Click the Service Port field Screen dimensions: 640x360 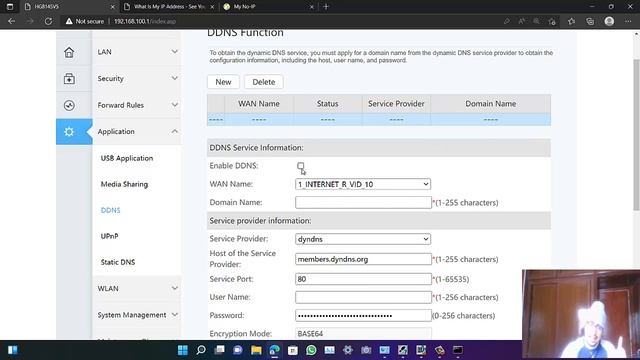363,279
